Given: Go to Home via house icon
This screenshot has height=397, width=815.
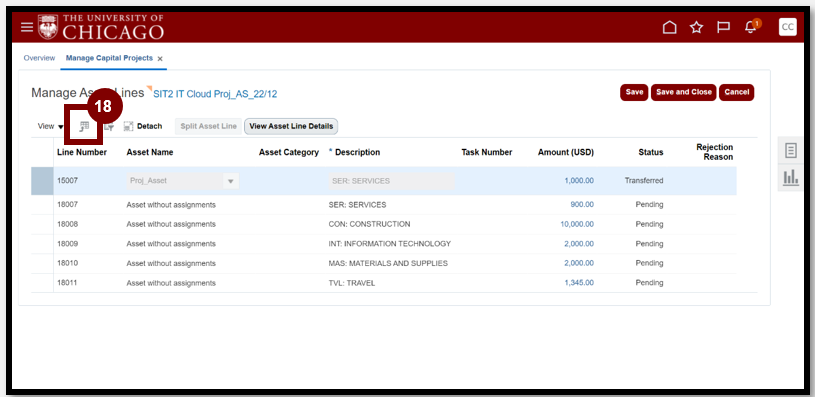Looking at the screenshot, I should 669,27.
